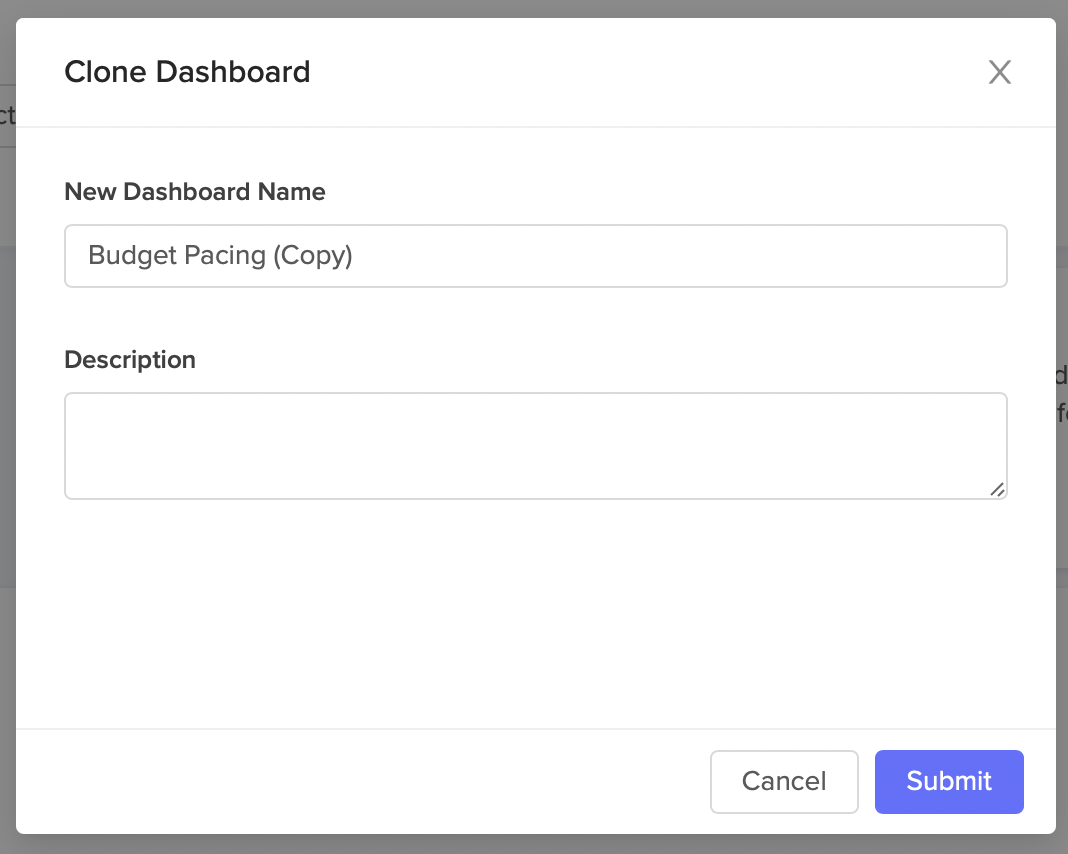This screenshot has height=854, width=1068.
Task: Click the X icon in dialog header
Action: [x=999, y=72]
